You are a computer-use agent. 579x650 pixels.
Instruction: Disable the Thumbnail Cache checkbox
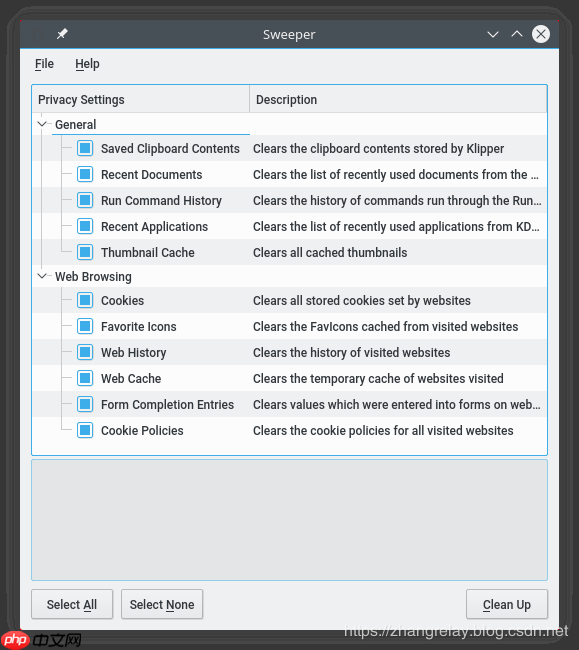pyautogui.click(x=85, y=252)
